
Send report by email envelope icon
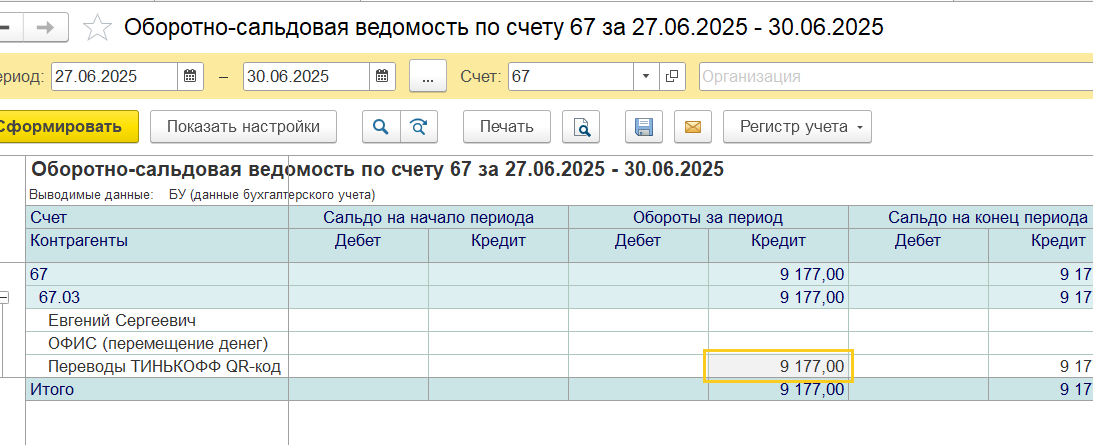[x=693, y=127]
